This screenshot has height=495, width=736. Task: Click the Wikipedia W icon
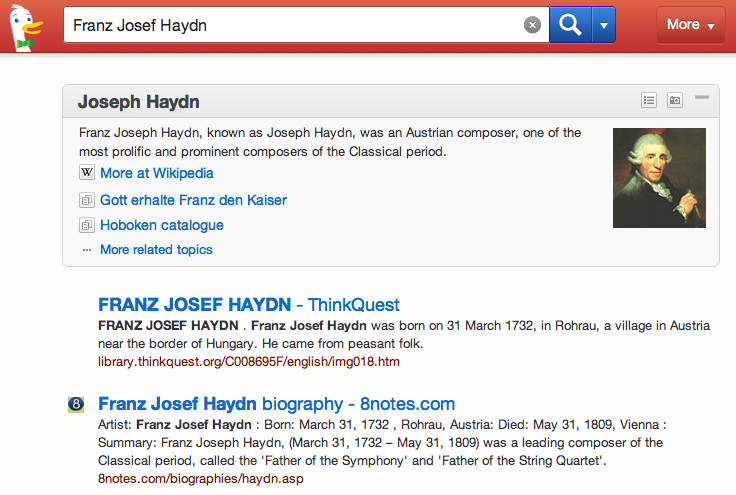pyautogui.click(x=87, y=173)
